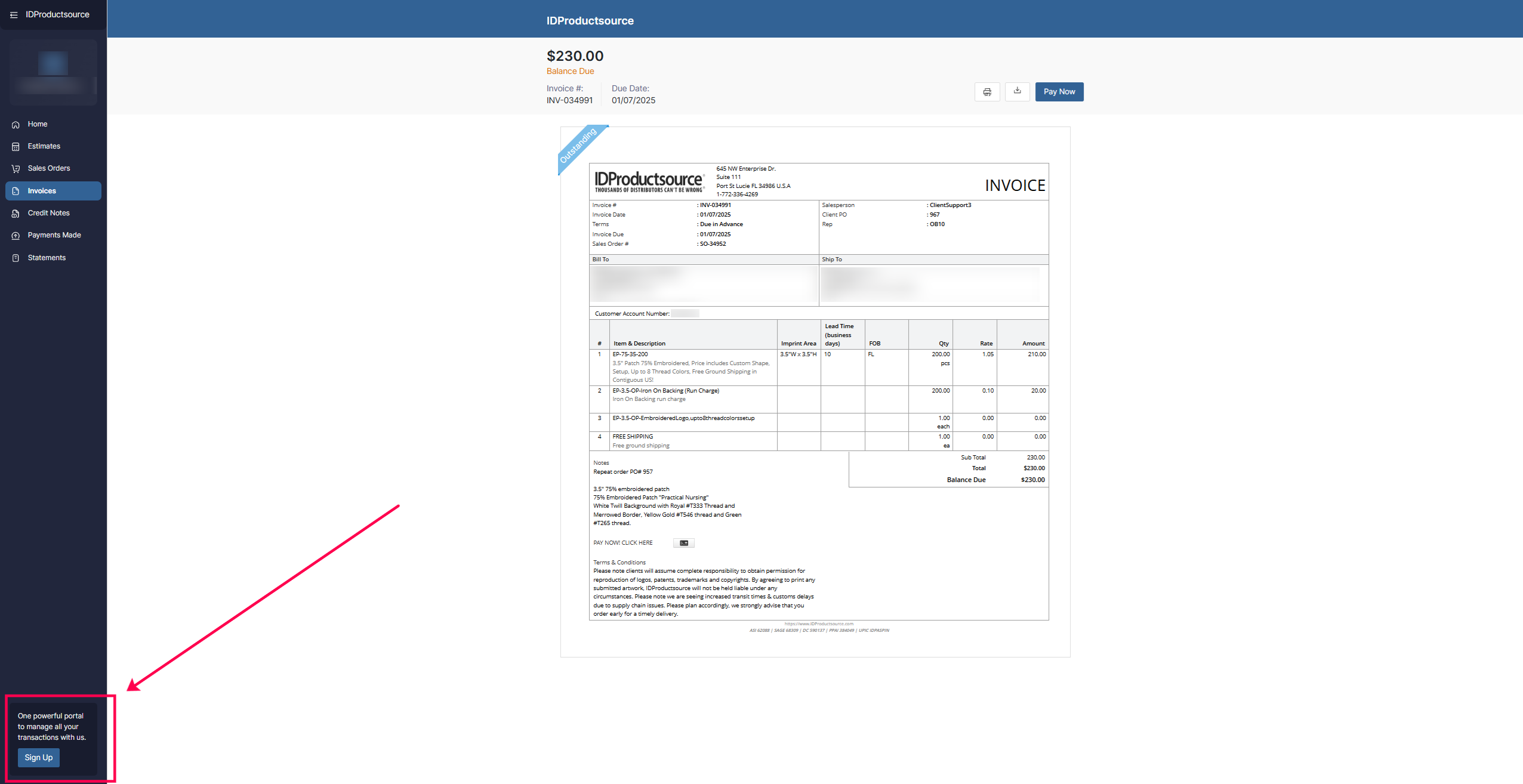Screen dimensions: 1523x784
Task: Click the Iron On Backing run charge row
Action: (818, 399)
